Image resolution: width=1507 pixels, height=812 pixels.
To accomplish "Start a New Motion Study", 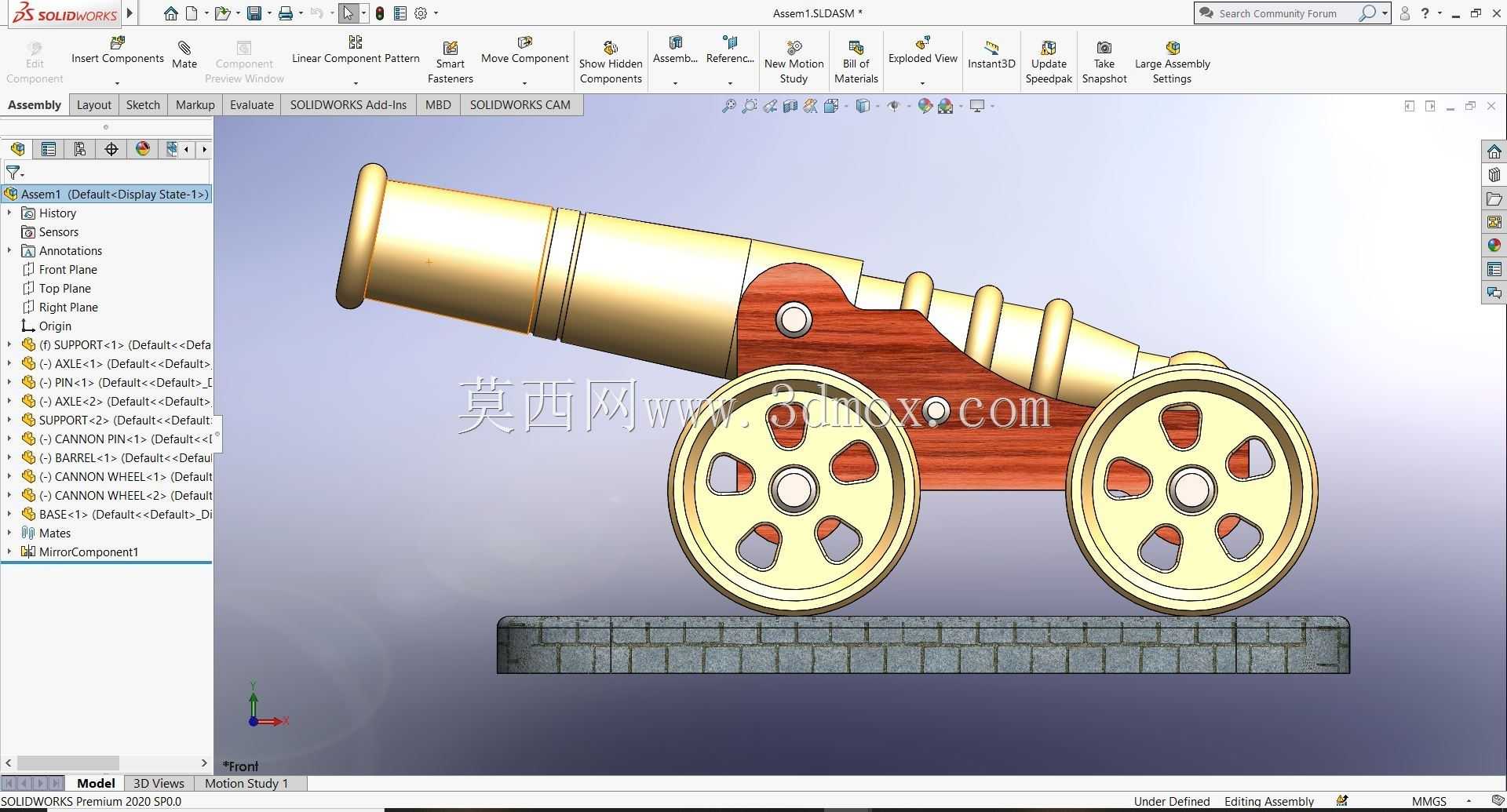I will pos(794,62).
